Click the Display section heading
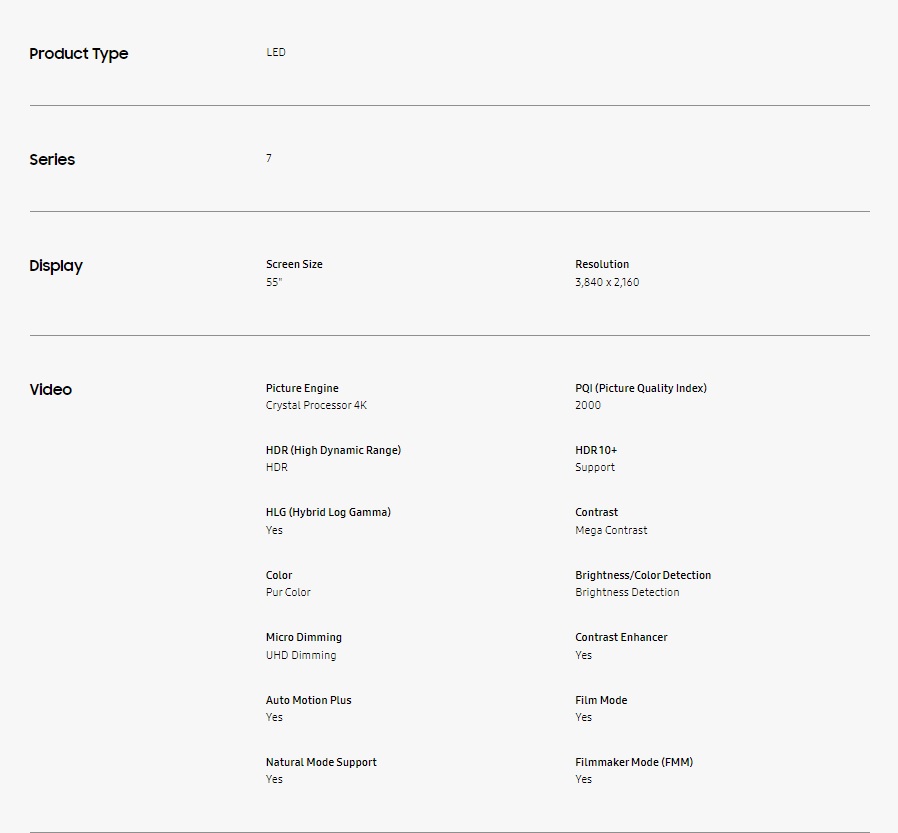The height and width of the screenshot is (833, 898). pos(56,266)
